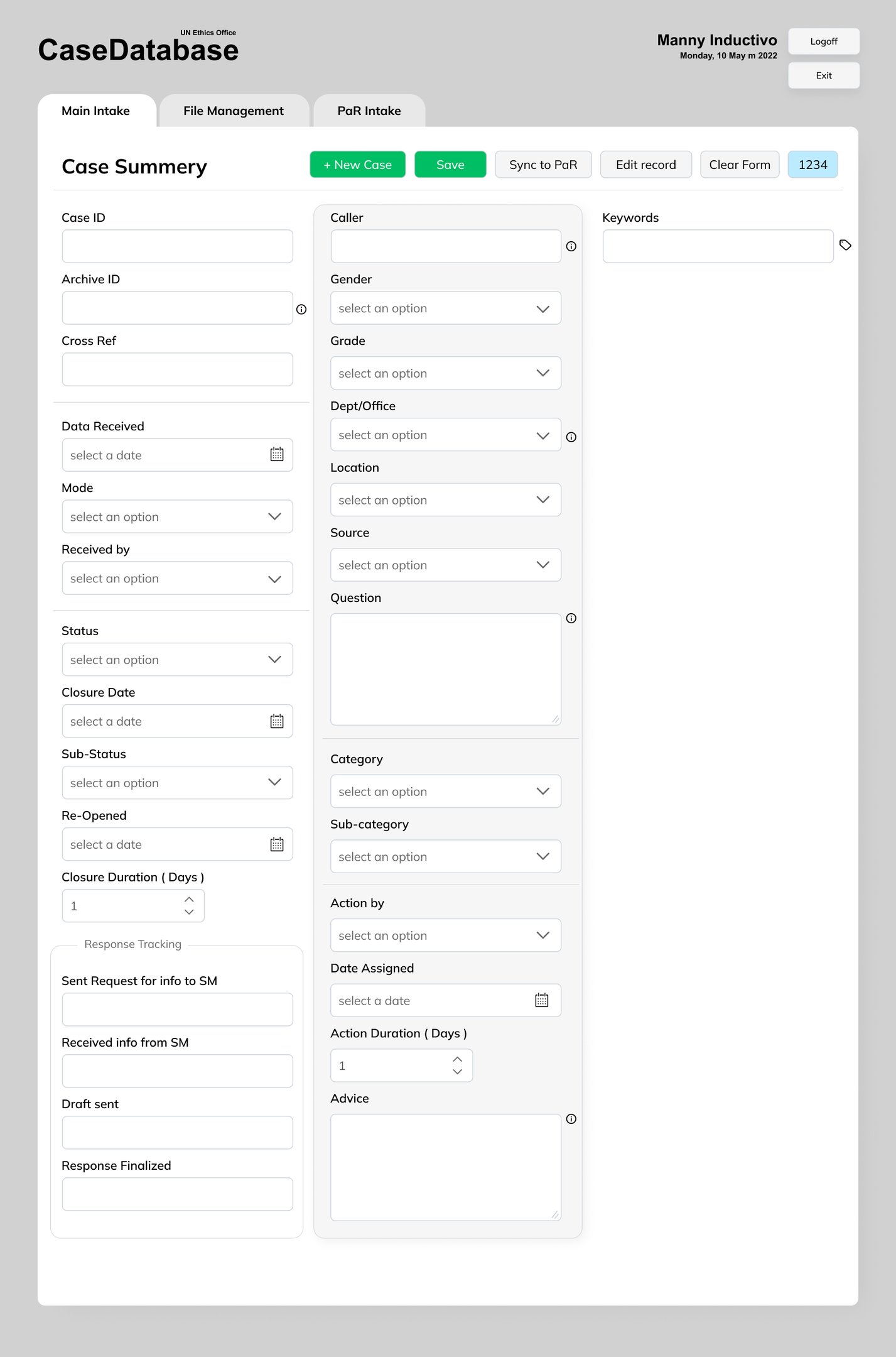The height and width of the screenshot is (1357, 896).
Task: Click the Re-Opened calendar icon
Action: tap(277, 844)
